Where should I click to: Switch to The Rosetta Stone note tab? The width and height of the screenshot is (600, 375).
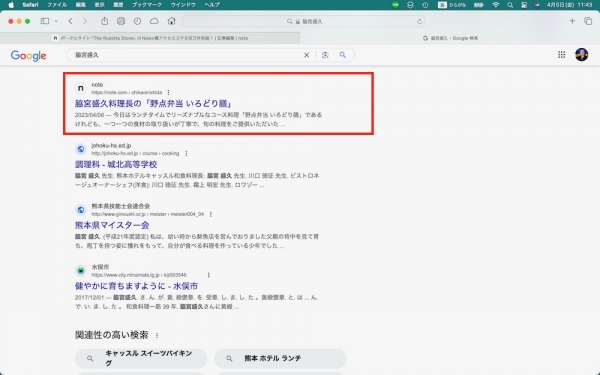pos(150,38)
